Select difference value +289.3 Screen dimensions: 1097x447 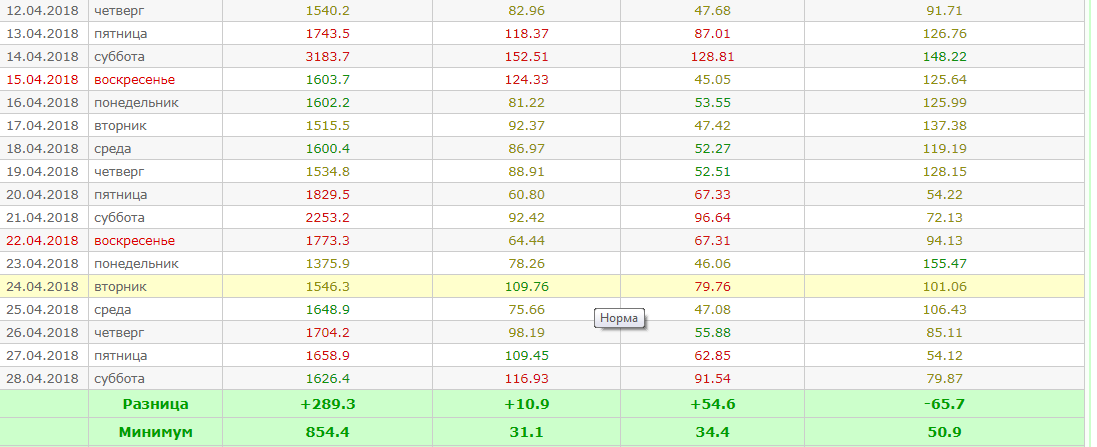(328, 404)
